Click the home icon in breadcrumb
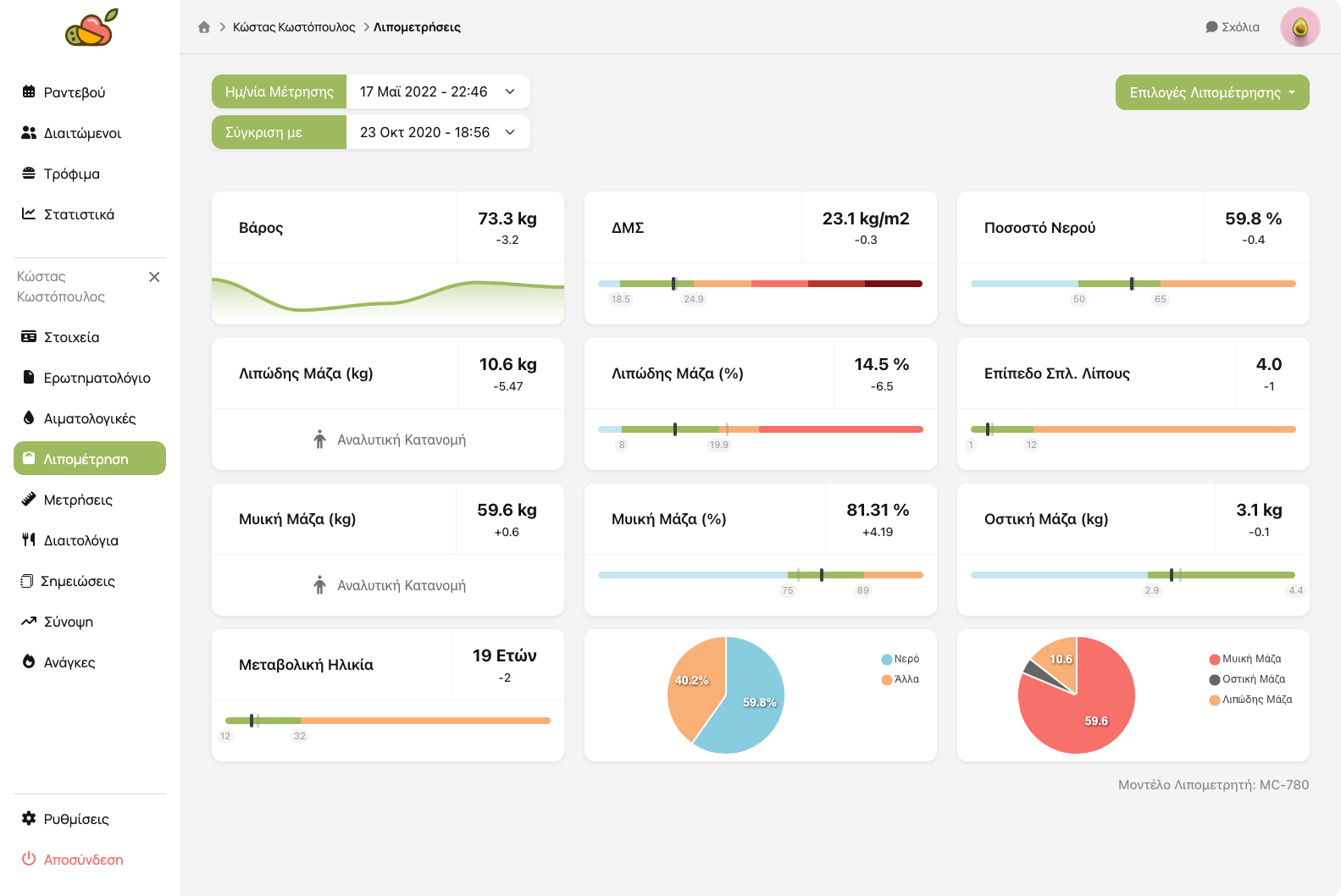 (204, 27)
